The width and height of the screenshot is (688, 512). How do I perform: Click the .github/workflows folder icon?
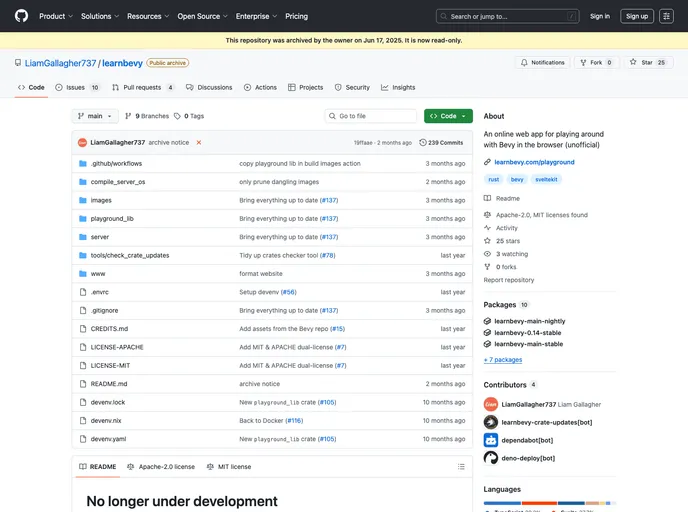pos(82,164)
